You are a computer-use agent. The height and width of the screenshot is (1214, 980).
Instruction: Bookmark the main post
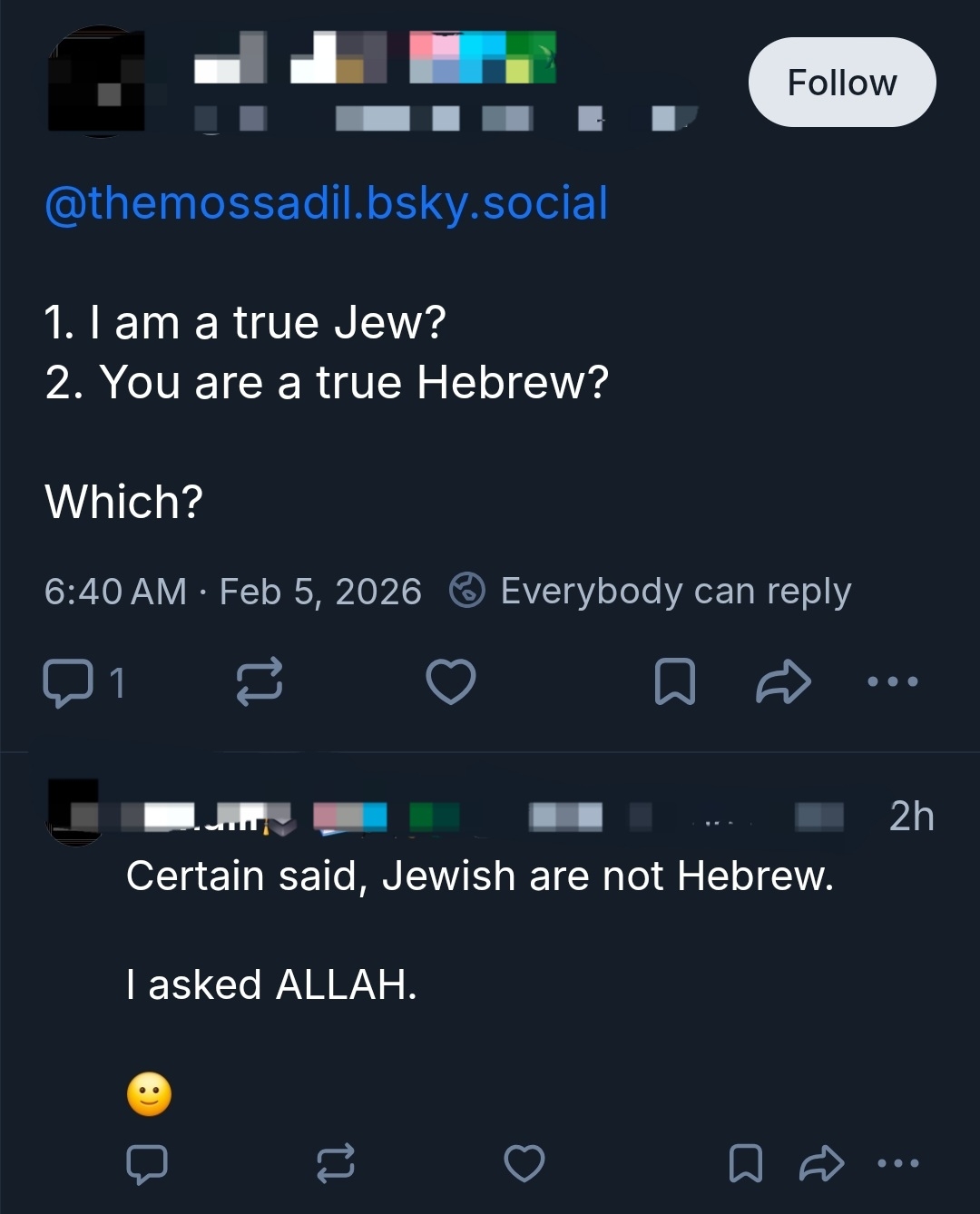[x=675, y=682]
